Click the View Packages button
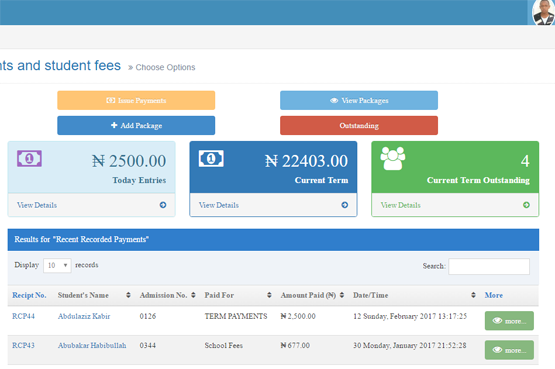Screen dimensions: 555x369 tap(359, 100)
